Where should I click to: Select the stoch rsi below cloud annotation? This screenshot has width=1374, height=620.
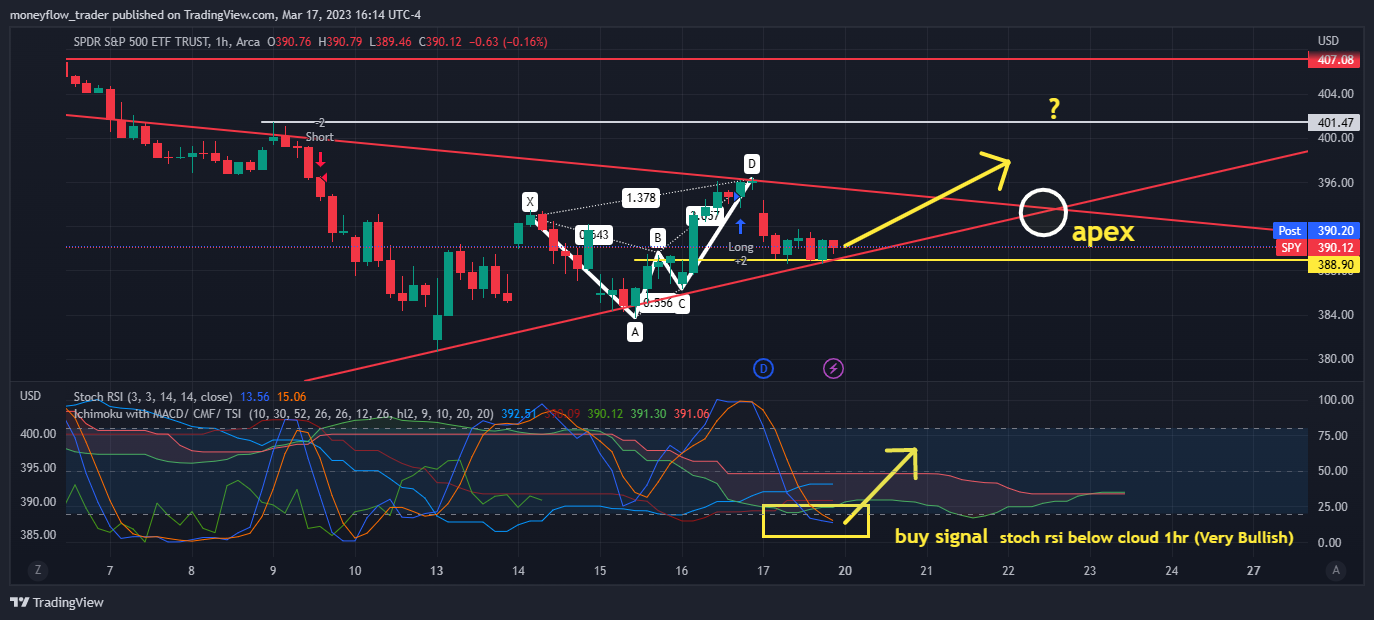[1147, 538]
